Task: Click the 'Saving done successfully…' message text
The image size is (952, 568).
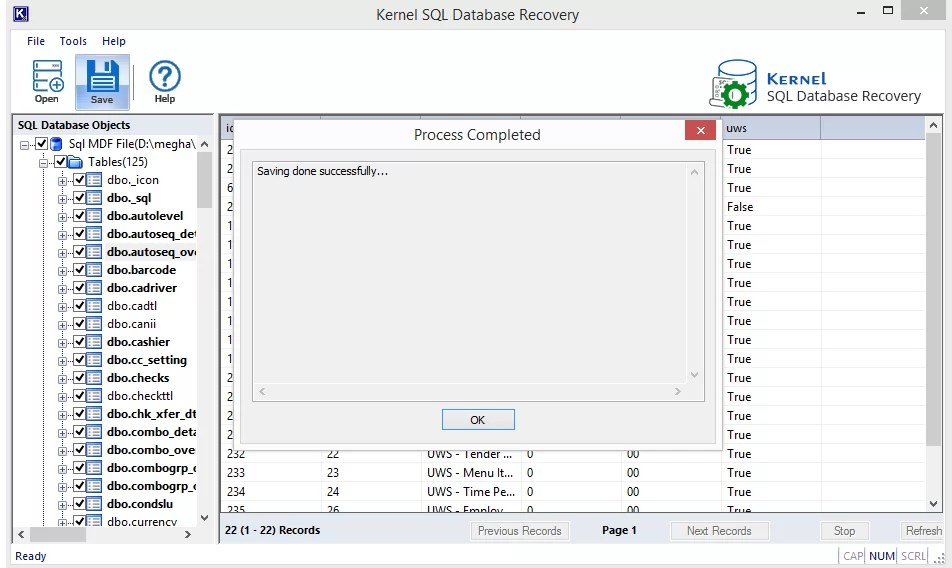Action: (x=322, y=171)
